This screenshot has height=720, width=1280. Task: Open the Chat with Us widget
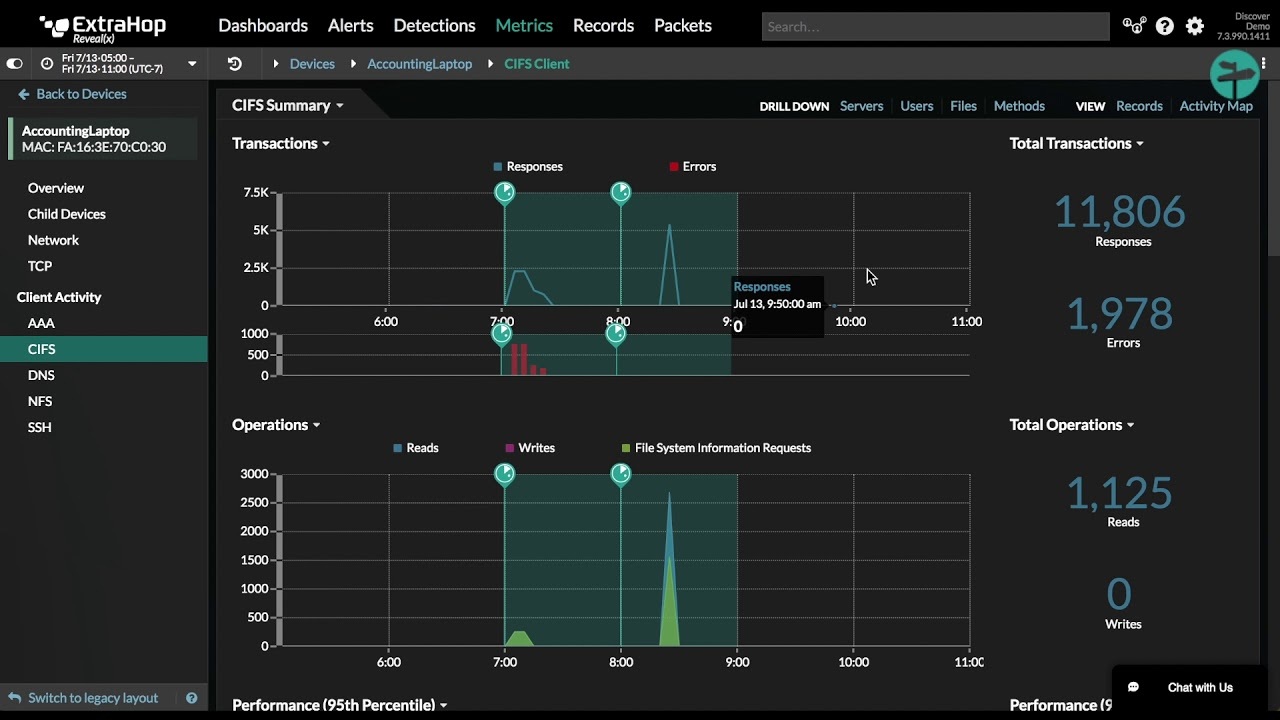click(x=1189, y=687)
